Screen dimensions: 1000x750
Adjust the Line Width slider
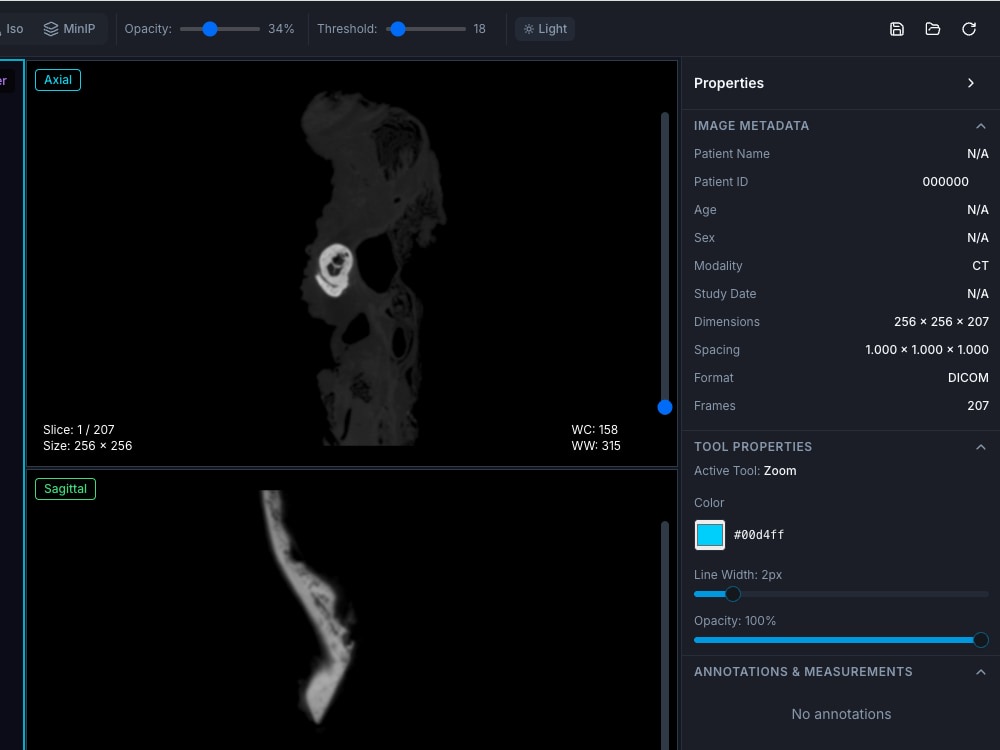(841, 594)
